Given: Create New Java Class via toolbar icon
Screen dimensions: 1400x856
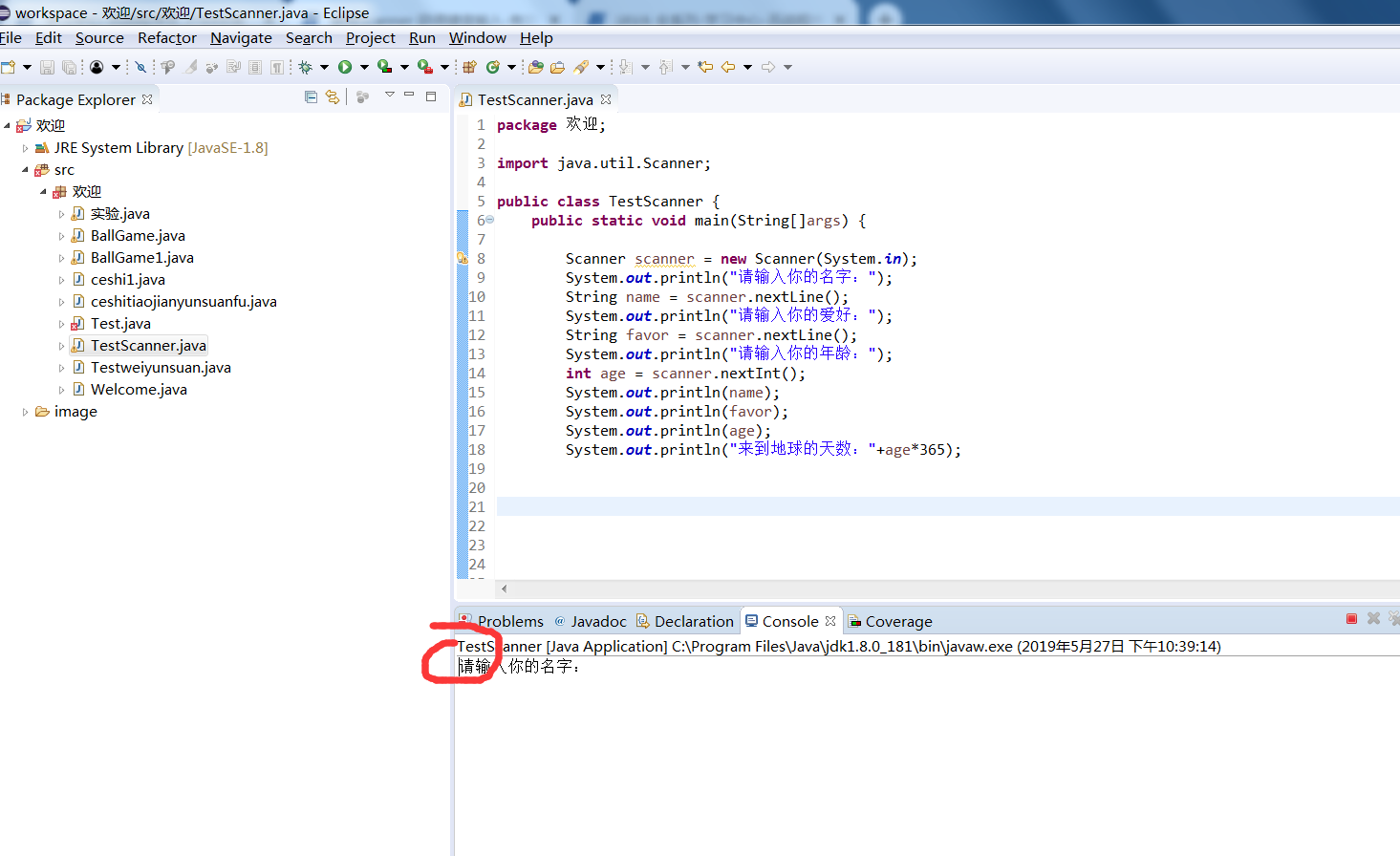Looking at the screenshot, I should pos(493,67).
